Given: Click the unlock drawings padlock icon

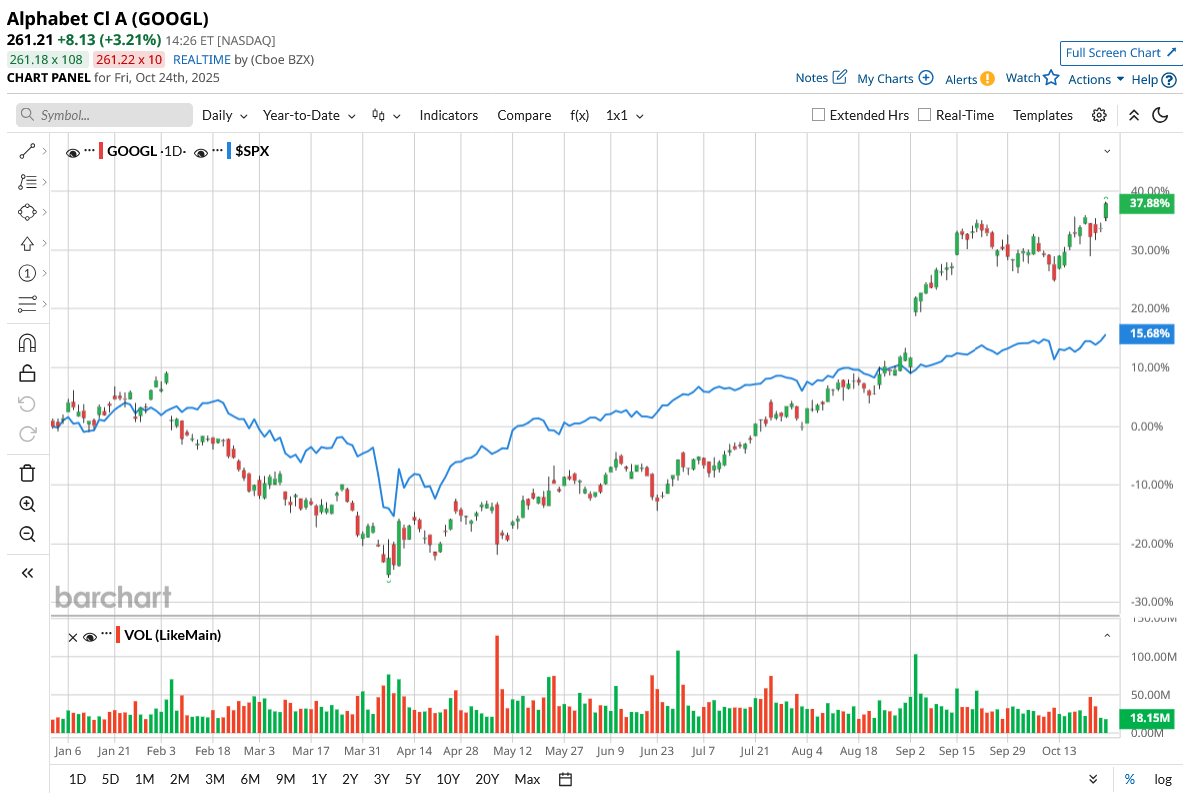Looking at the screenshot, I should 27,373.
